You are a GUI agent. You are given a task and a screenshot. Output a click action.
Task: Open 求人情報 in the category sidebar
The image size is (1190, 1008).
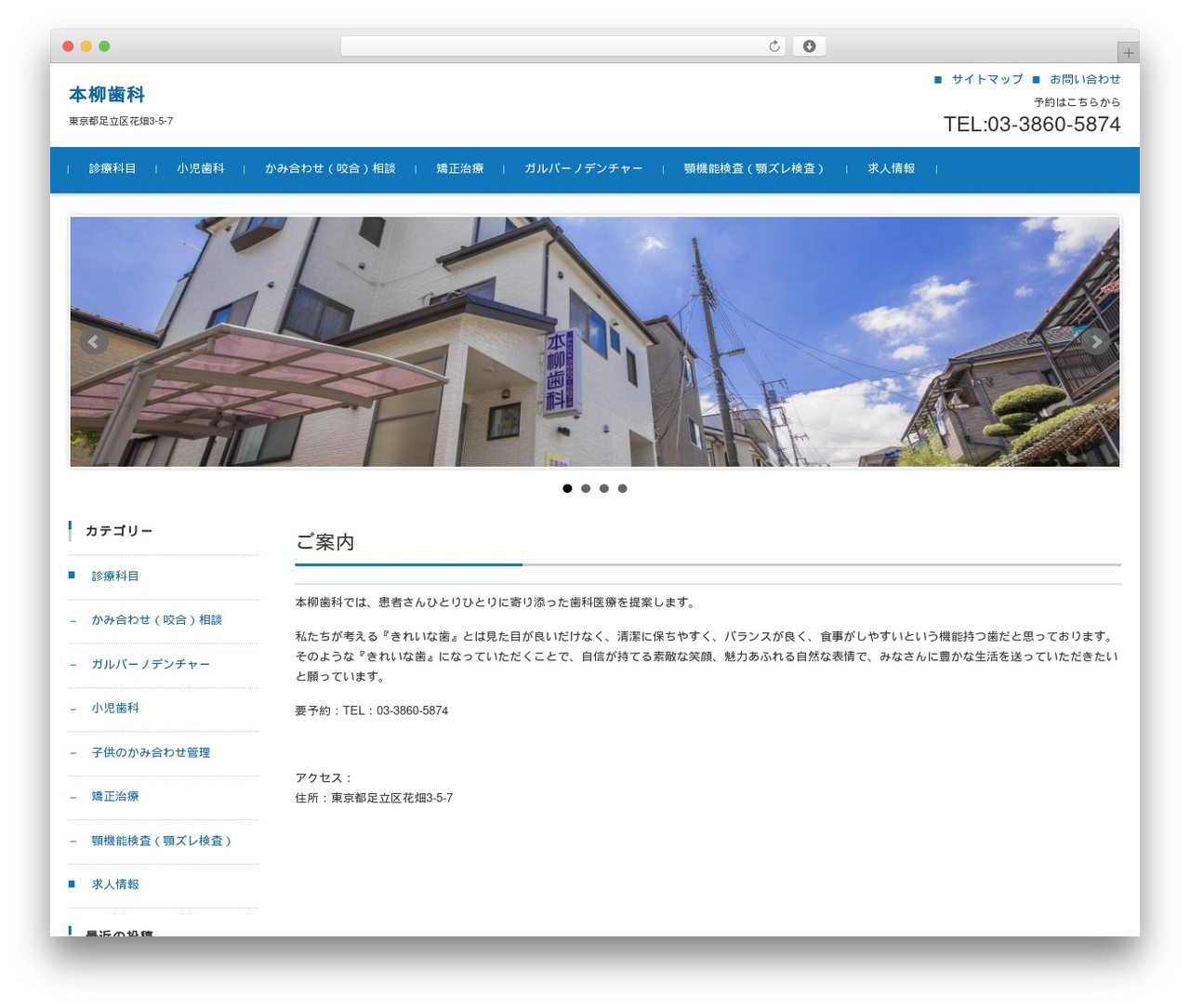click(x=115, y=885)
